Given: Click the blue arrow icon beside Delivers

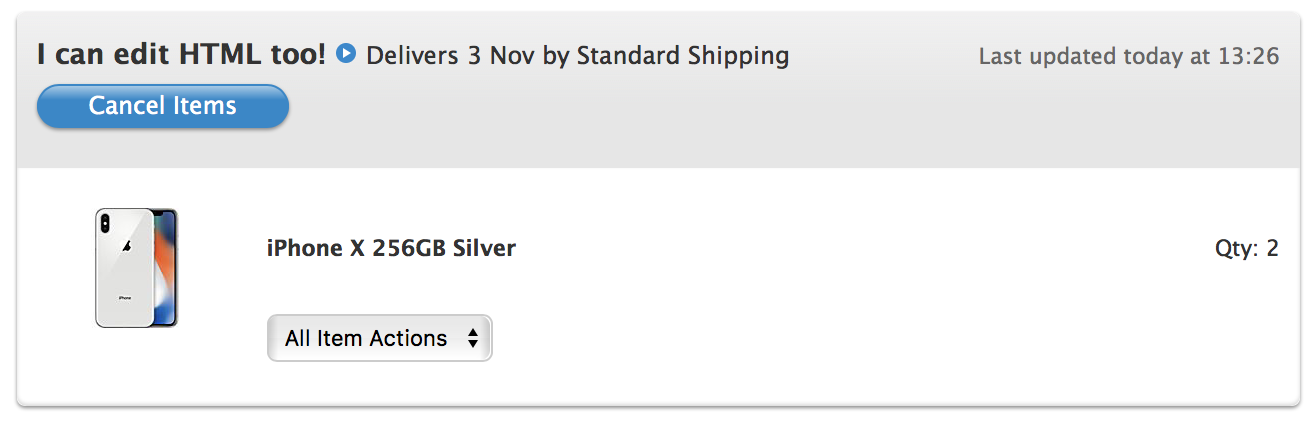Looking at the screenshot, I should click(x=346, y=53).
